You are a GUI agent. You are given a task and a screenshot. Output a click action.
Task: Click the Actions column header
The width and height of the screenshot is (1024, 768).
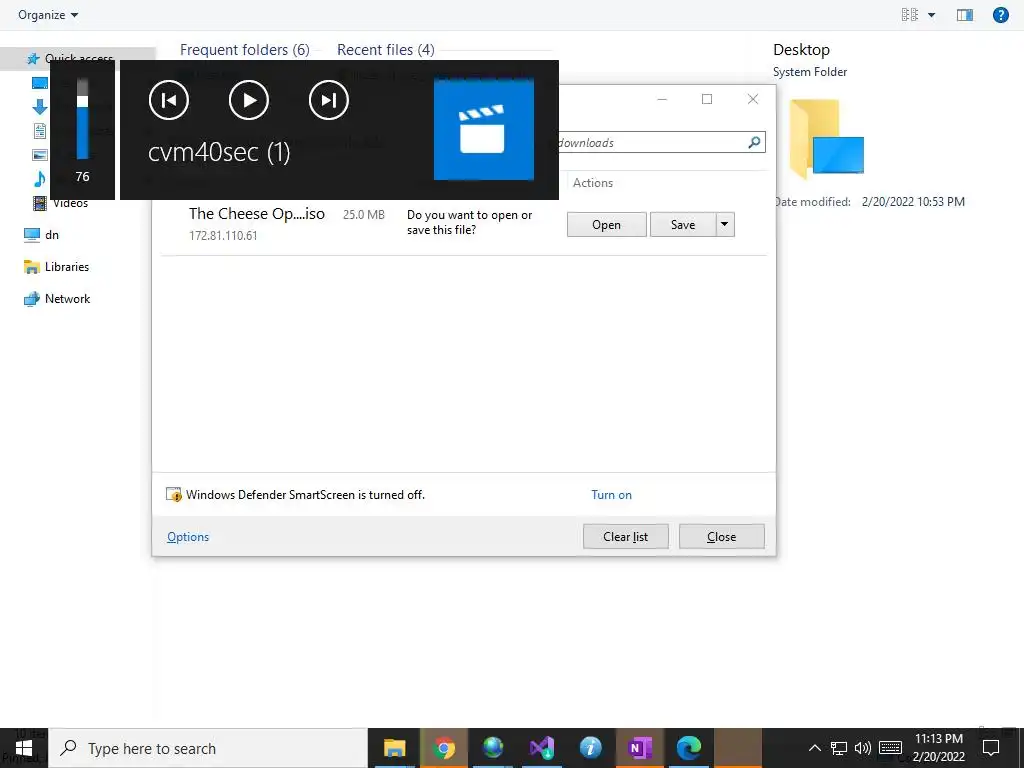click(x=593, y=183)
